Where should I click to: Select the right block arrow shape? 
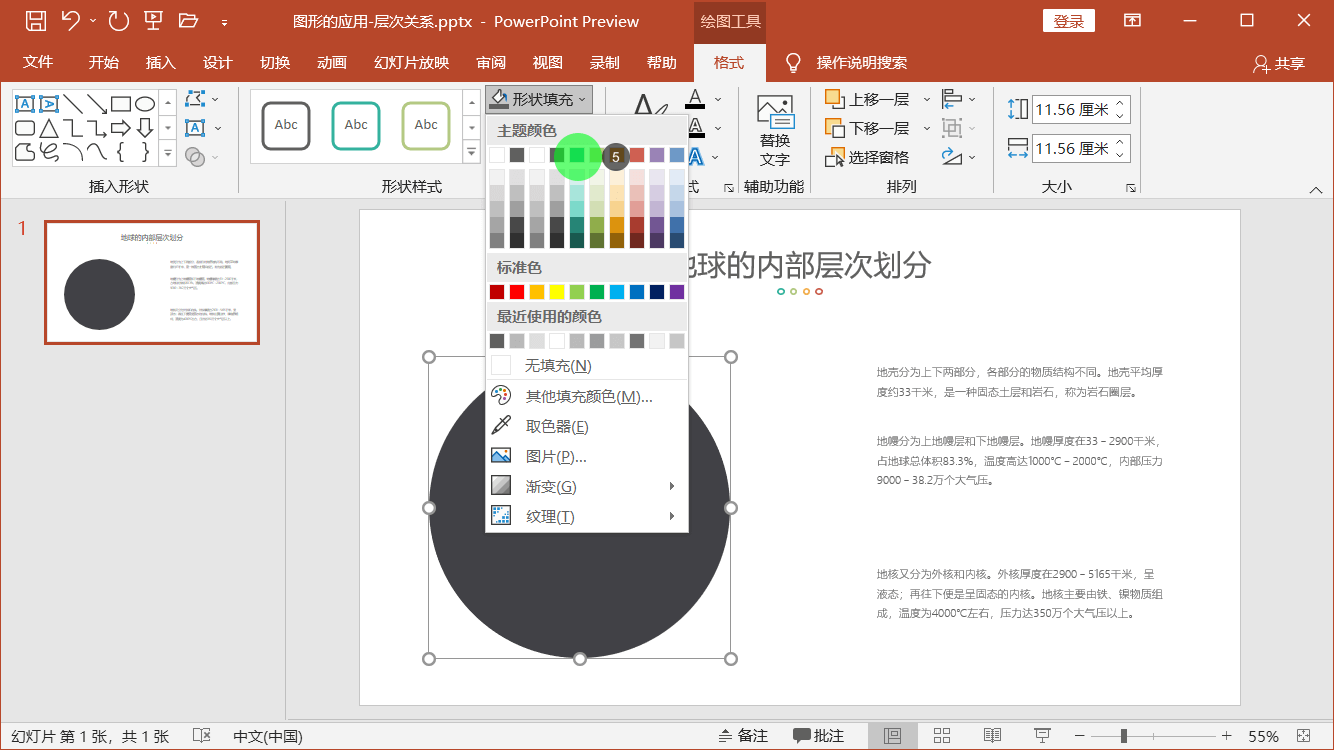pyautogui.click(x=121, y=127)
